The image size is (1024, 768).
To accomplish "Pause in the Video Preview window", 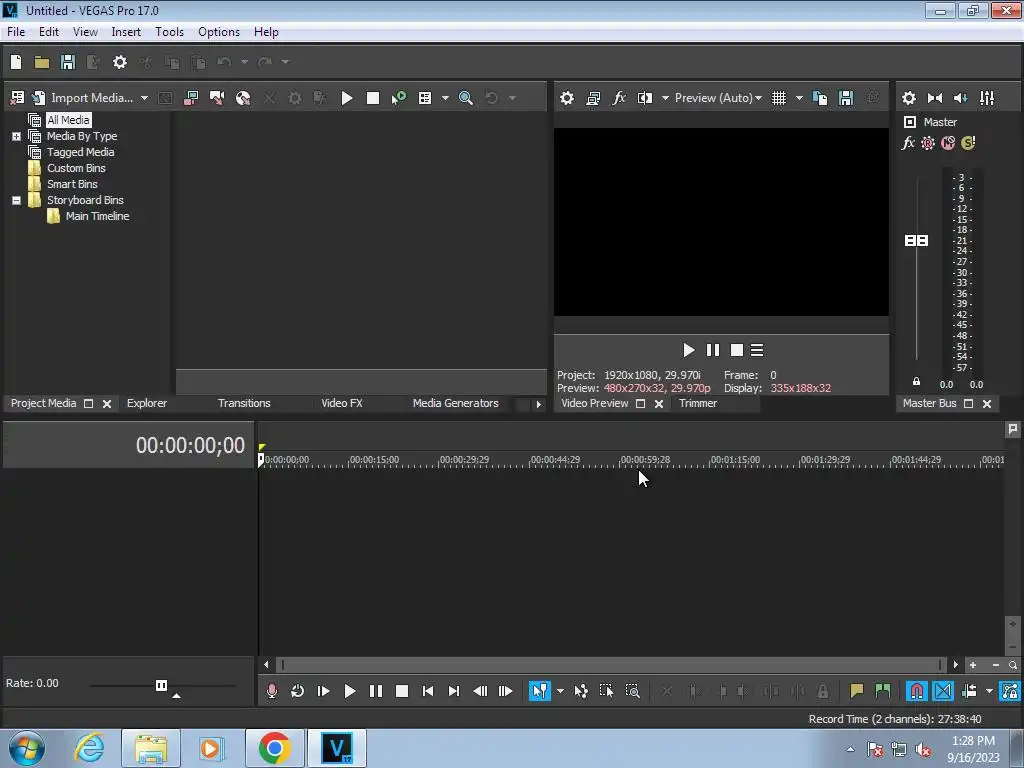I will pos(712,351).
